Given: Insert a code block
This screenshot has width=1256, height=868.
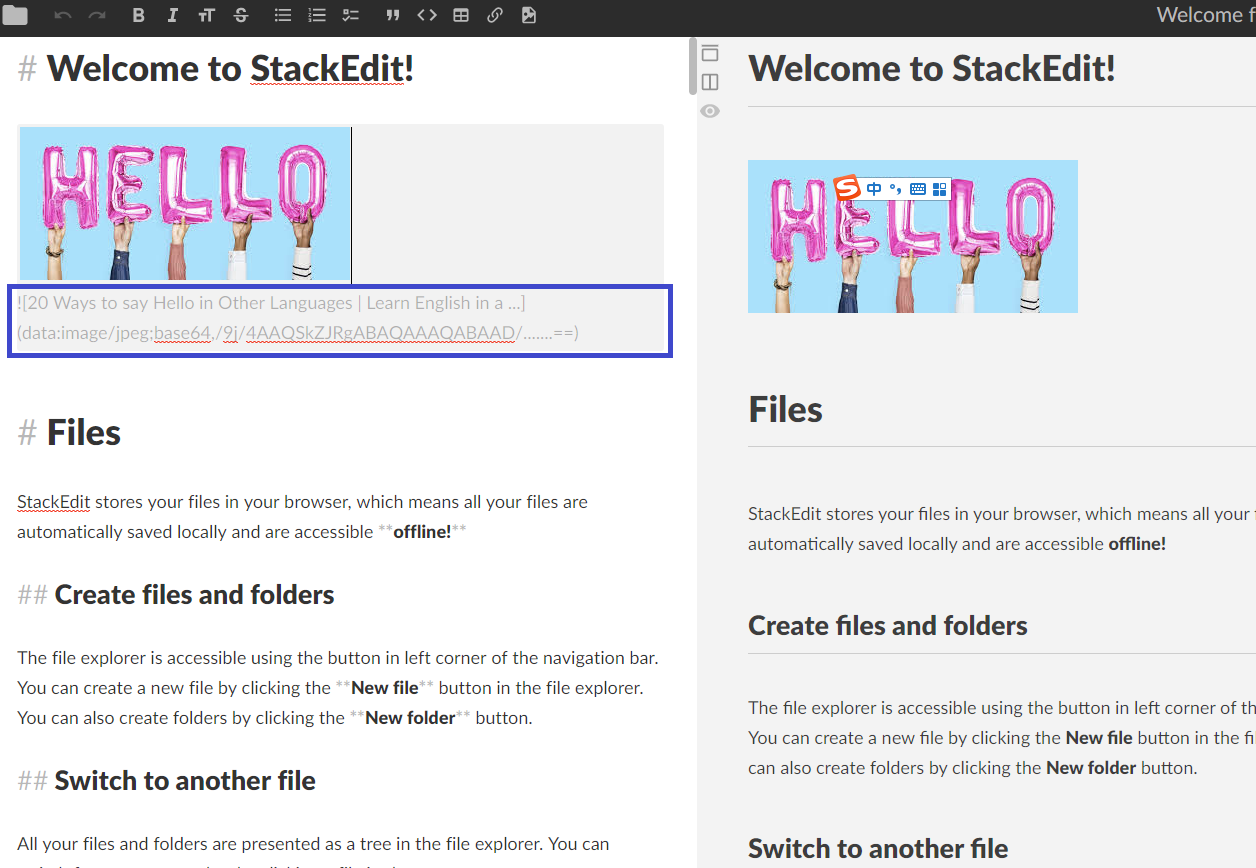Looking at the screenshot, I should [x=427, y=15].
